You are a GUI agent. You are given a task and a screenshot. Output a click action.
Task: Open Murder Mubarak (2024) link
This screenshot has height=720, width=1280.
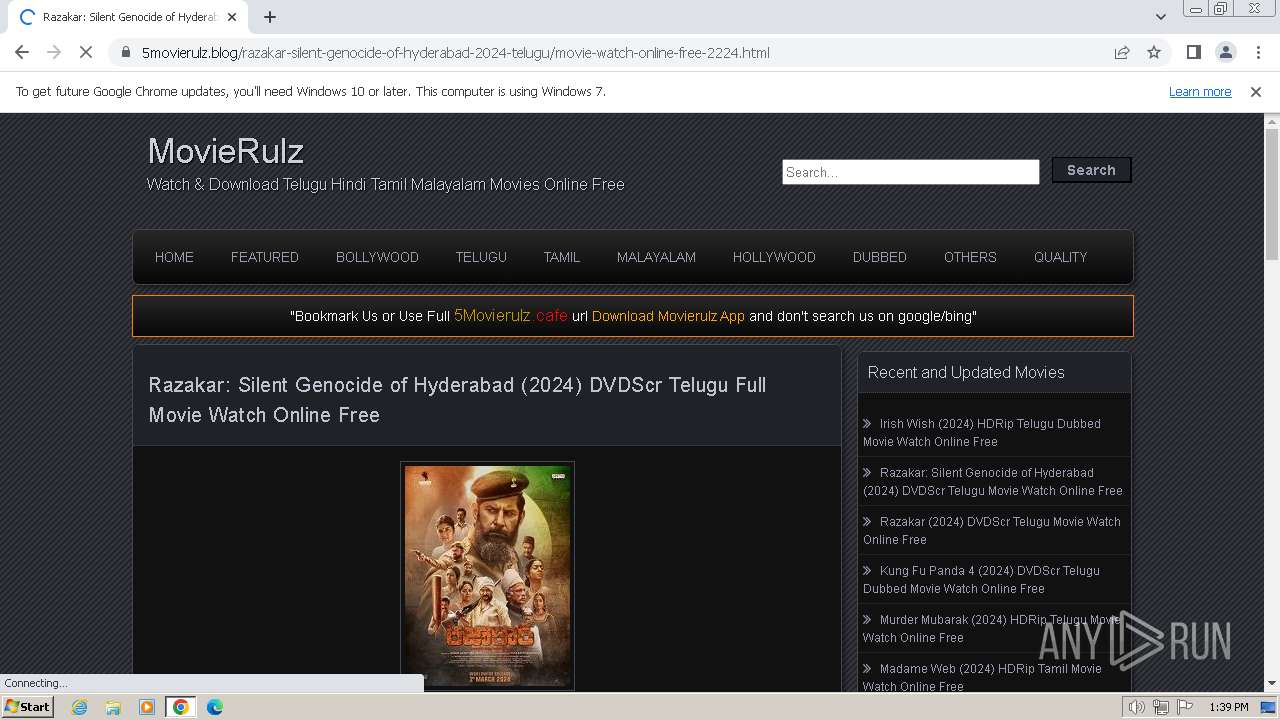[x=992, y=628]
